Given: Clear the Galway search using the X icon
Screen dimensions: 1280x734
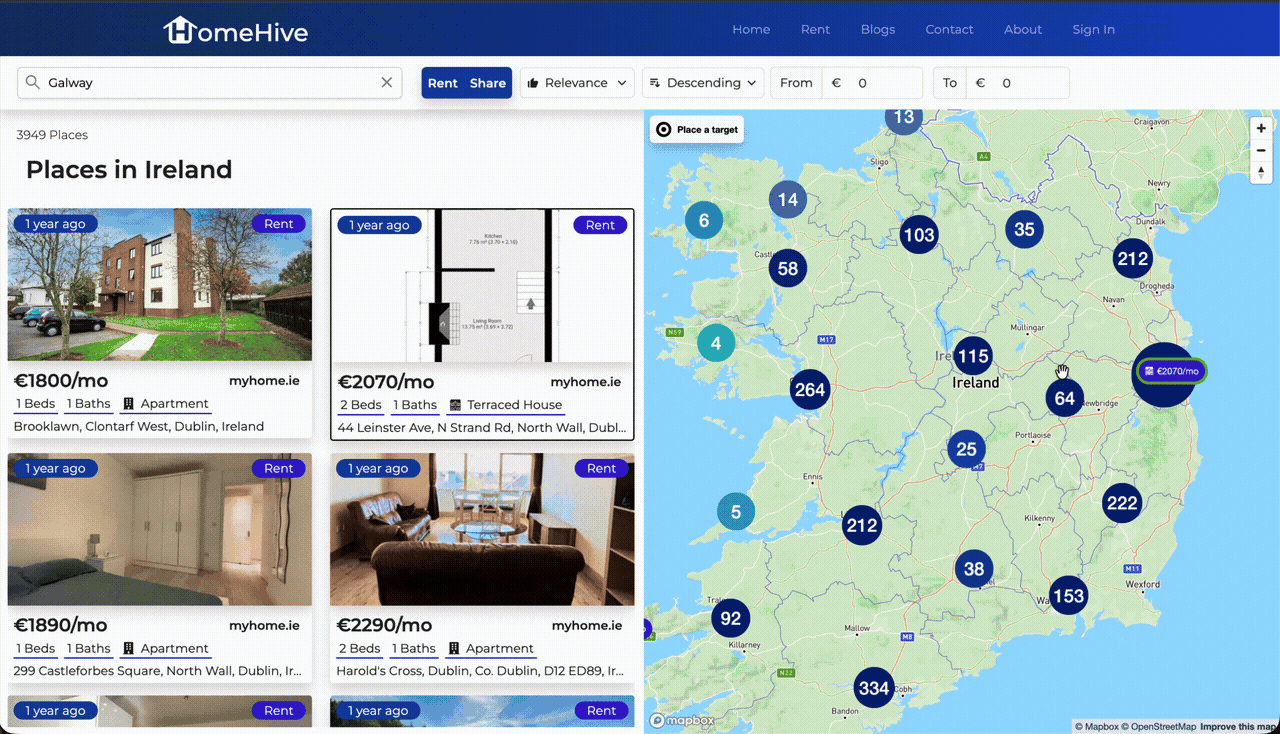Looking at the screenshot, I should (387, 82).
